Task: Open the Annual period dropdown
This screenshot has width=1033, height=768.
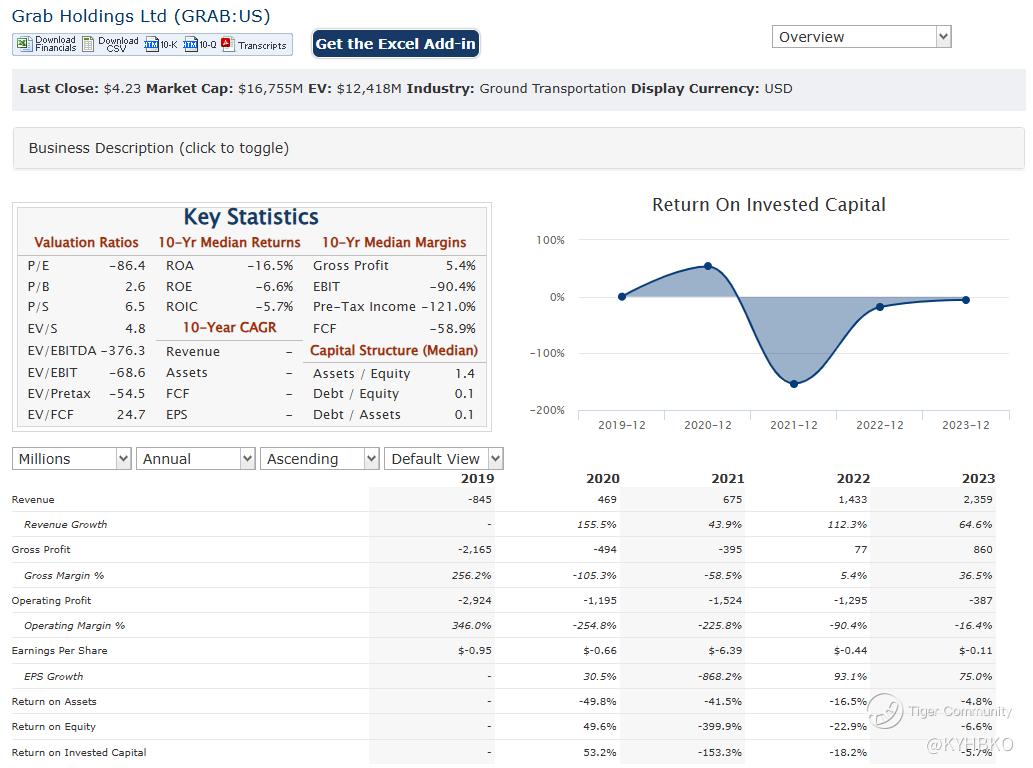Action: [196, 458]
